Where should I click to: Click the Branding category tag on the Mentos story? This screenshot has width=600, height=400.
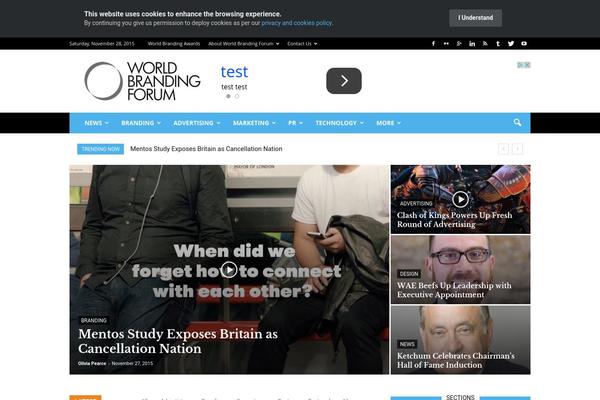coord(94,320)
